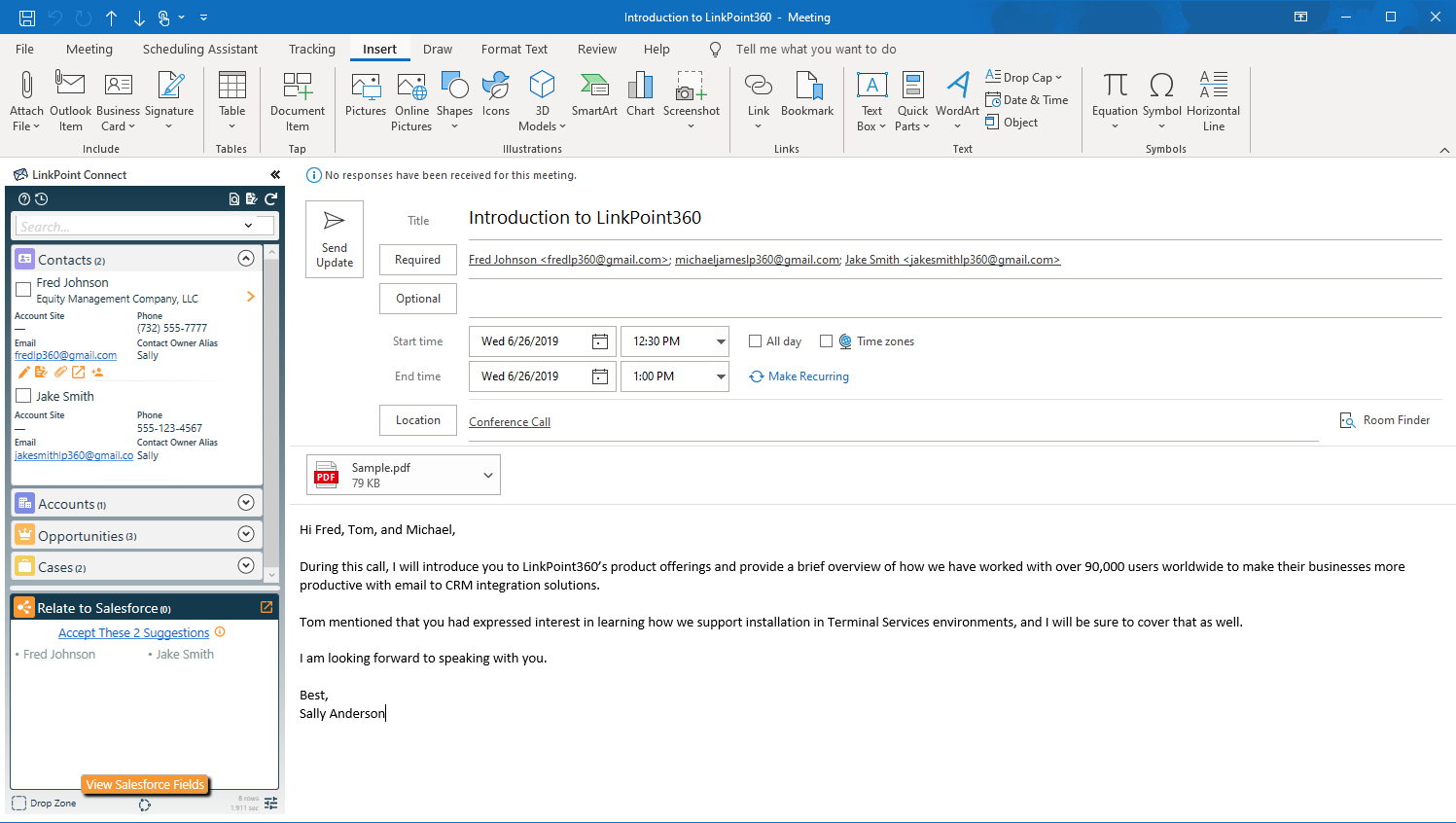Open the Room Finder
The width and height of the screenshot is (1456, 823).
tap(1385, 420)
